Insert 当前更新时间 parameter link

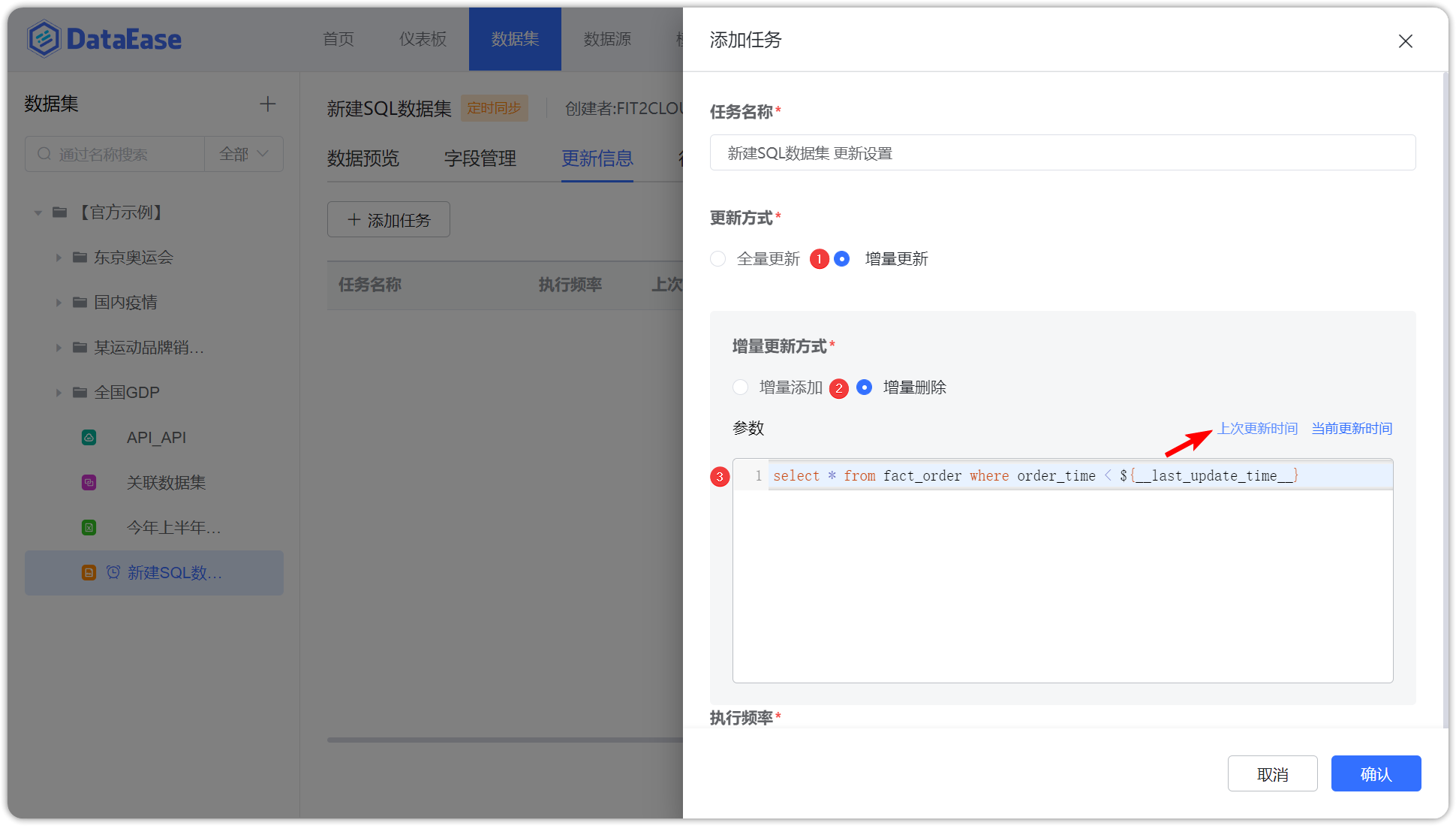point(1352,429)
